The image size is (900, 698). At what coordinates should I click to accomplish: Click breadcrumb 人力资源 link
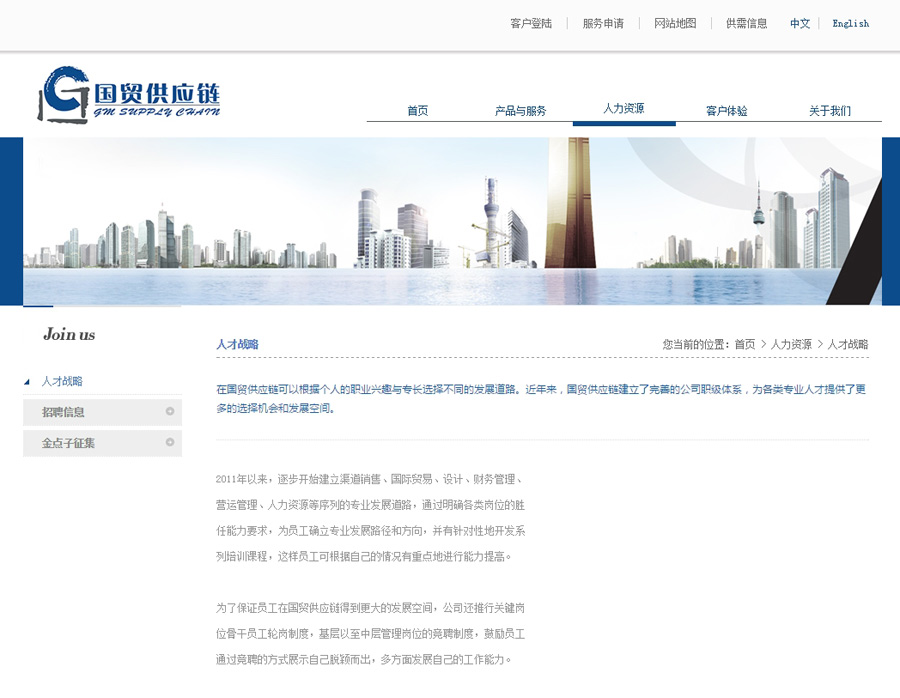791,344
